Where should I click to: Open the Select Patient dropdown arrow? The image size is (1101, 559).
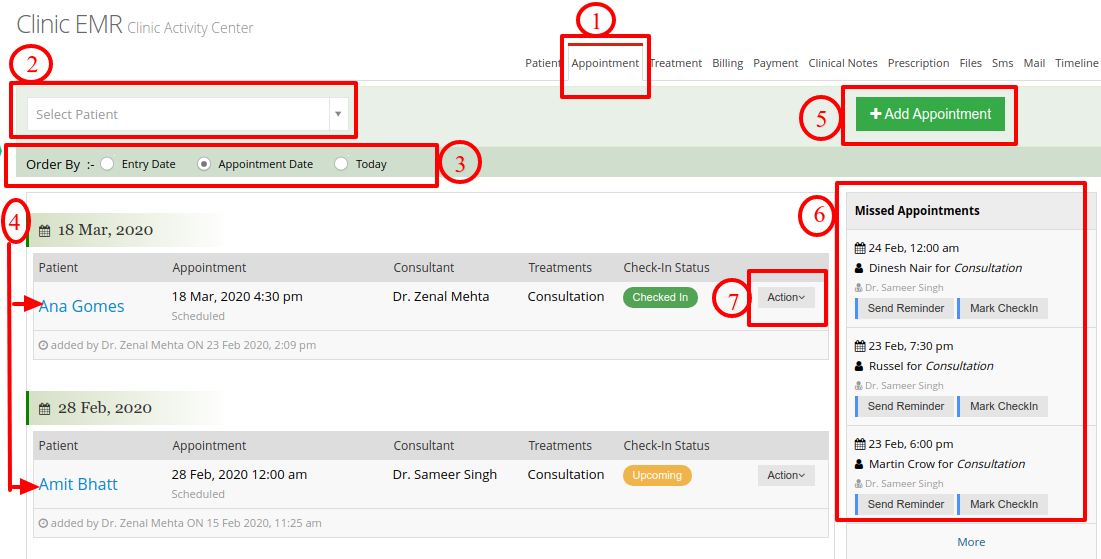(338, 114)
